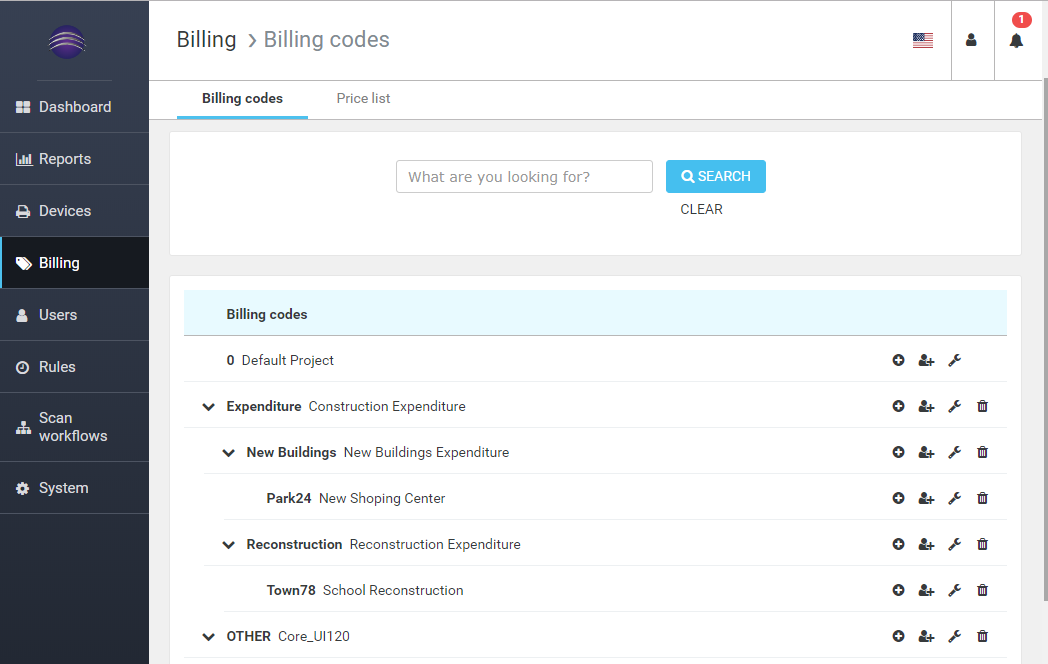
Task: Collapse the Expenditure billing group
Action: (x=208, y=406)
